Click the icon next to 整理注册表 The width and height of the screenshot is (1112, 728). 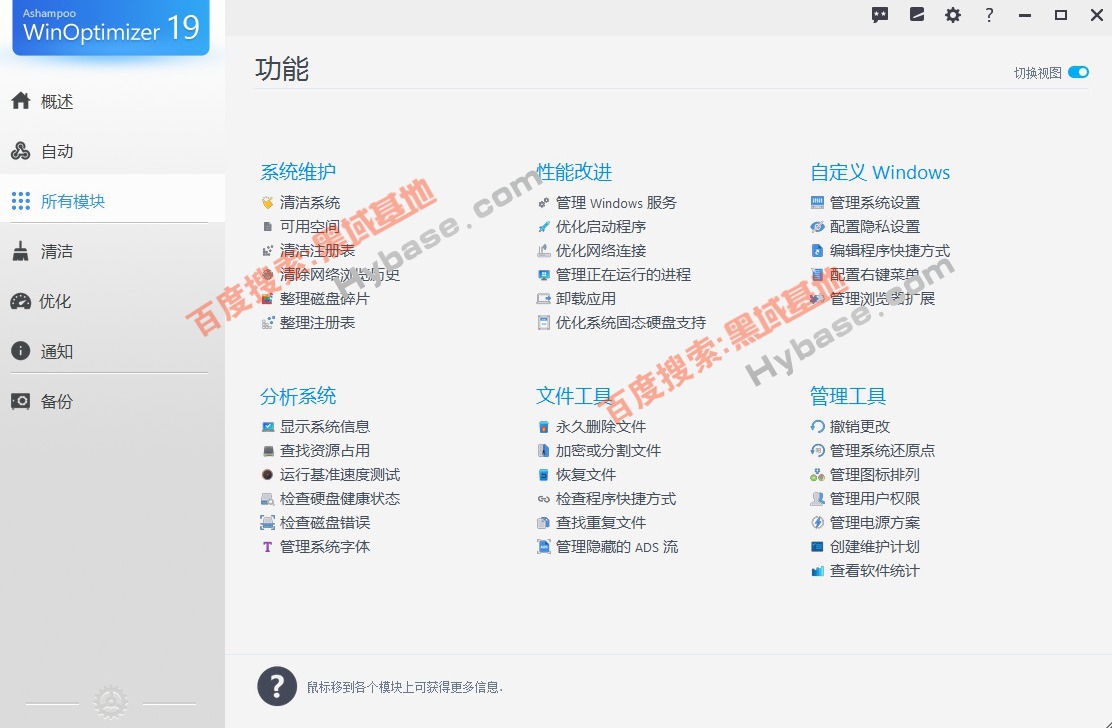click(x=267, y=323)
